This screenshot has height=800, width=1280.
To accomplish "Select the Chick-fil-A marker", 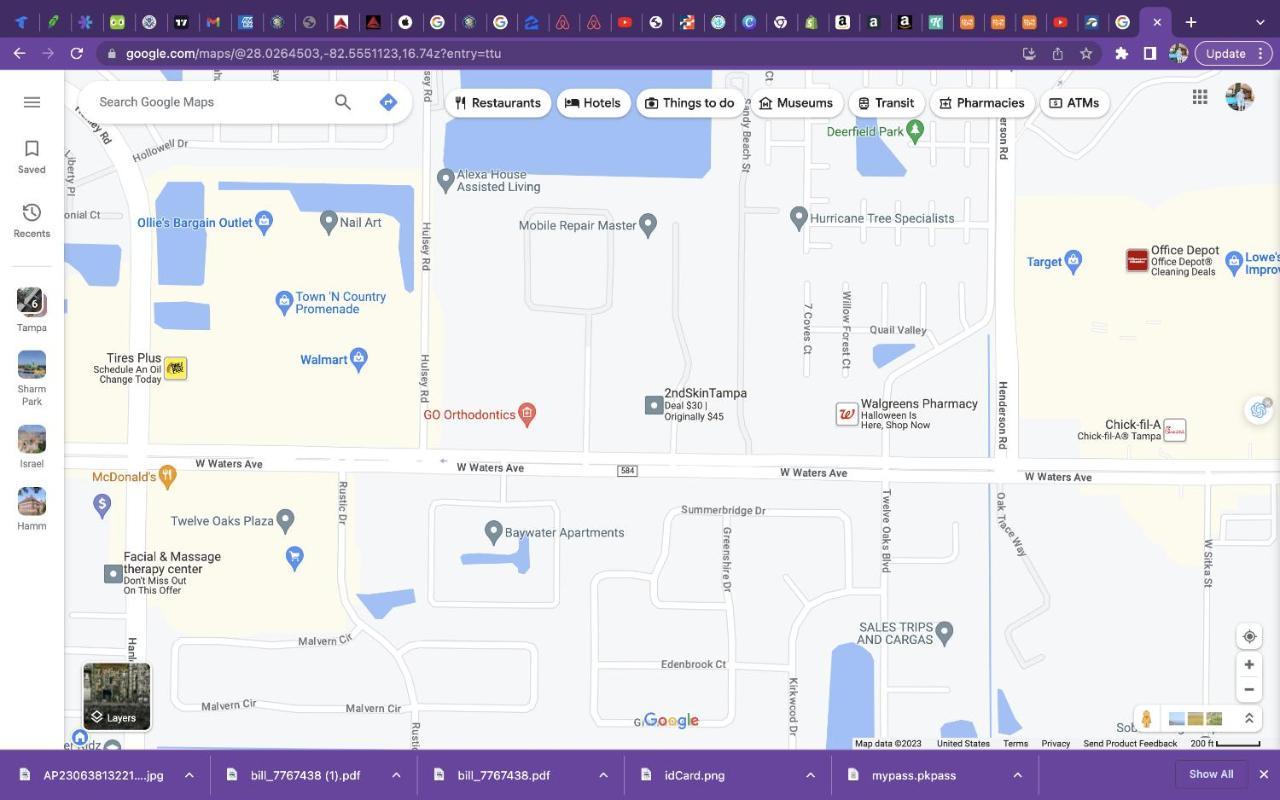I will click(x=1175, y=431).
